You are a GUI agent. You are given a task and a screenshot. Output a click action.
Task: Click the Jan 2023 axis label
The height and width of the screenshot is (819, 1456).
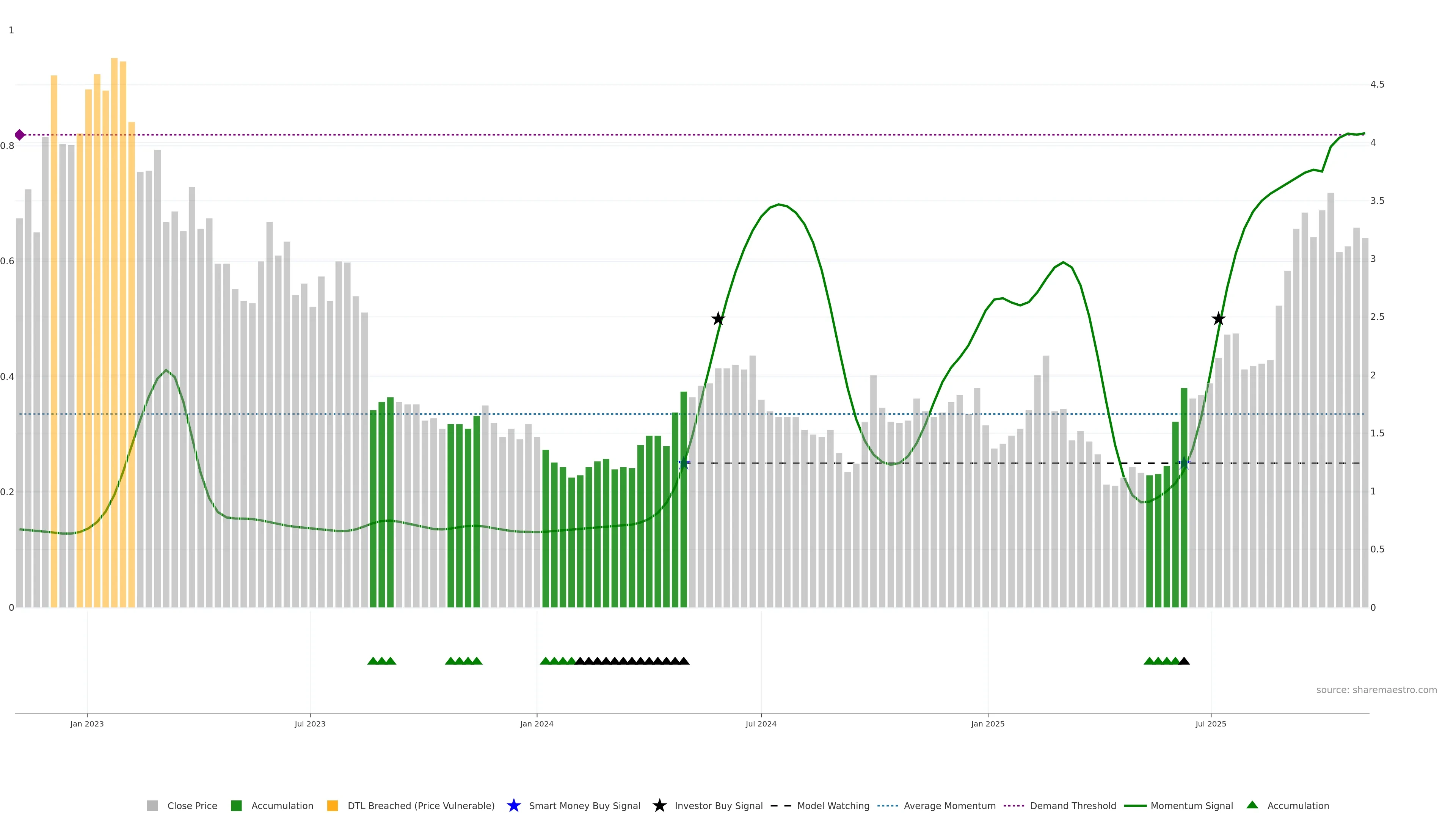pos(87,723)
